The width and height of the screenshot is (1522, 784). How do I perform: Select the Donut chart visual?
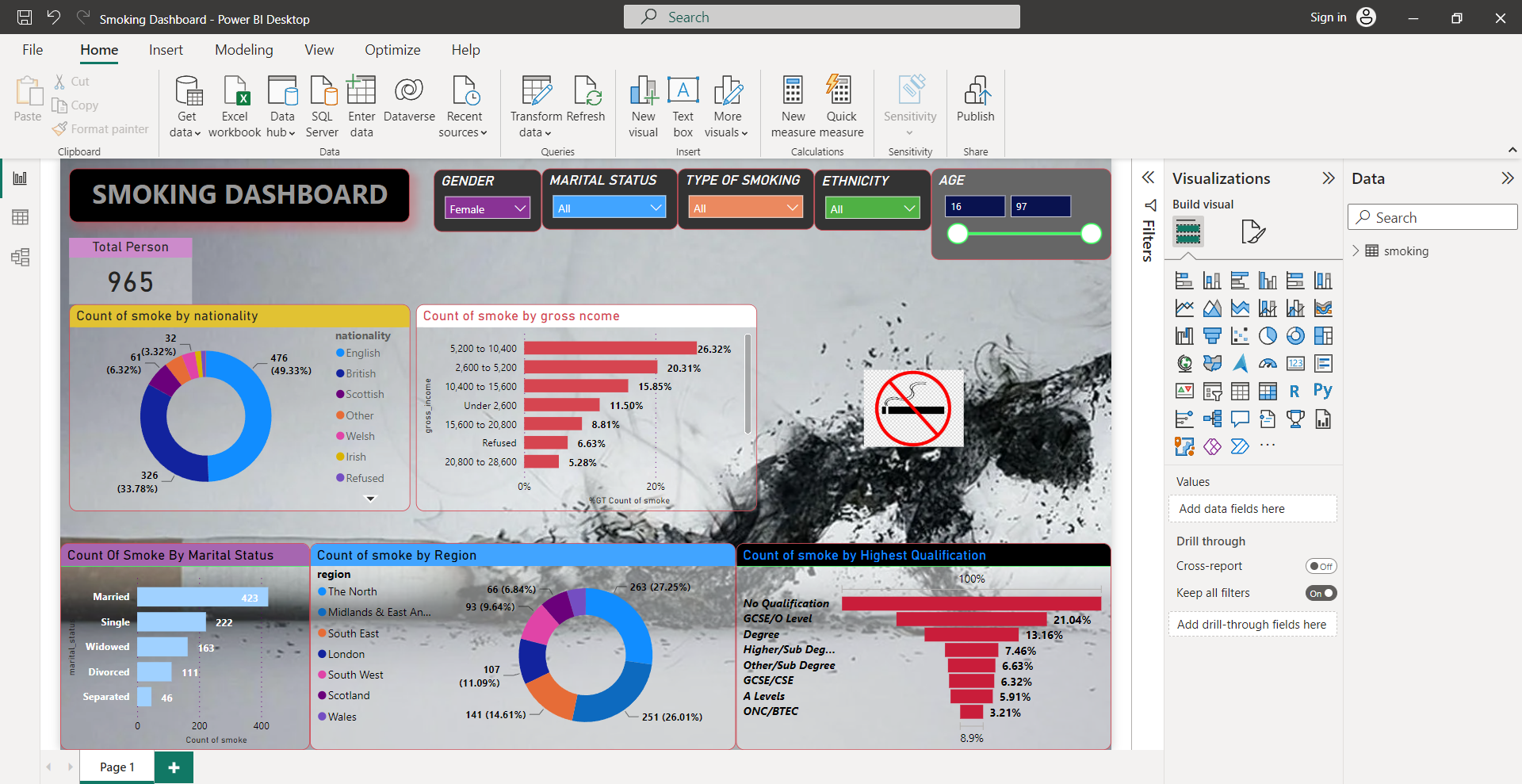point(1295,335)
